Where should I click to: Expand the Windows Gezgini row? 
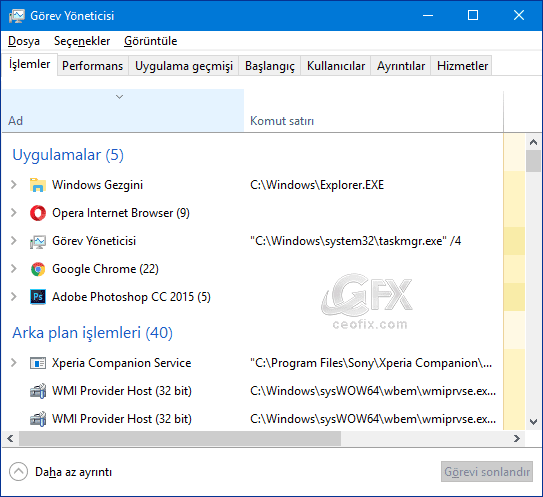[14, 185]
